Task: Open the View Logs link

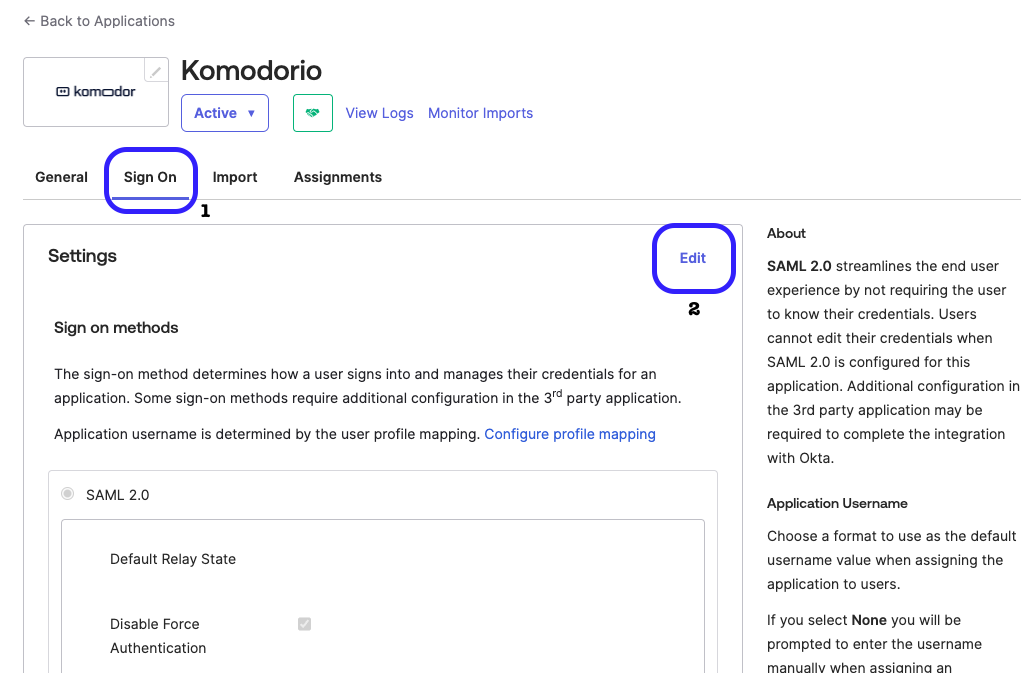Action: click(379, 113)
